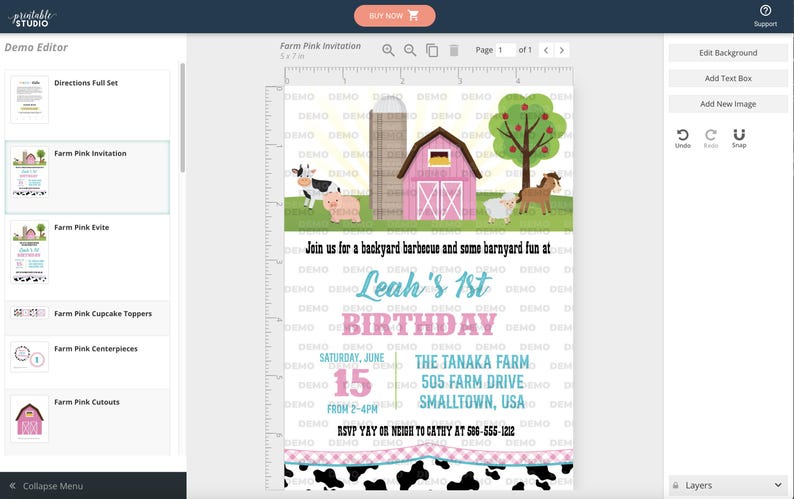Expand the Layers panel chevron
Screen dimensions: 794x499
click(x=778, y=485)
